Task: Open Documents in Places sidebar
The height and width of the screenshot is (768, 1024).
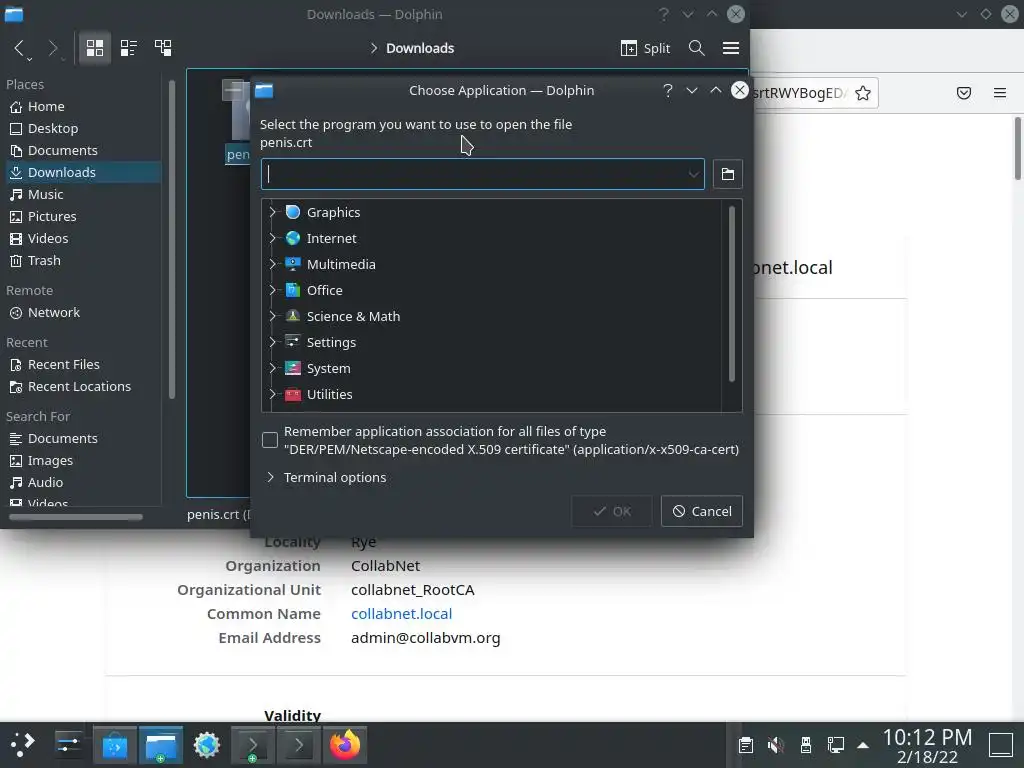Action: [x=84, y=150]
